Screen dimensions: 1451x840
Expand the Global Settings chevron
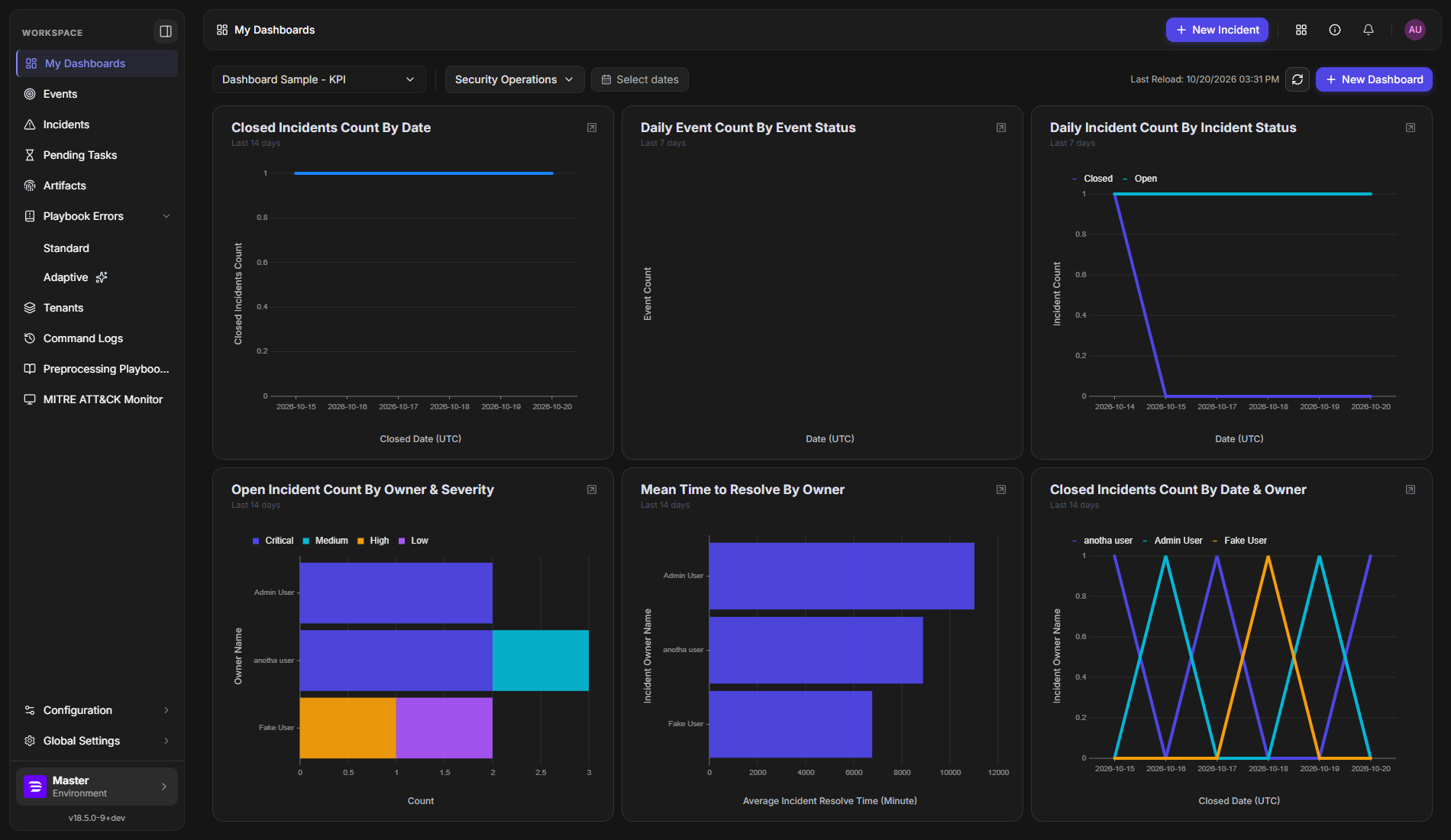[x=166, y=741]
